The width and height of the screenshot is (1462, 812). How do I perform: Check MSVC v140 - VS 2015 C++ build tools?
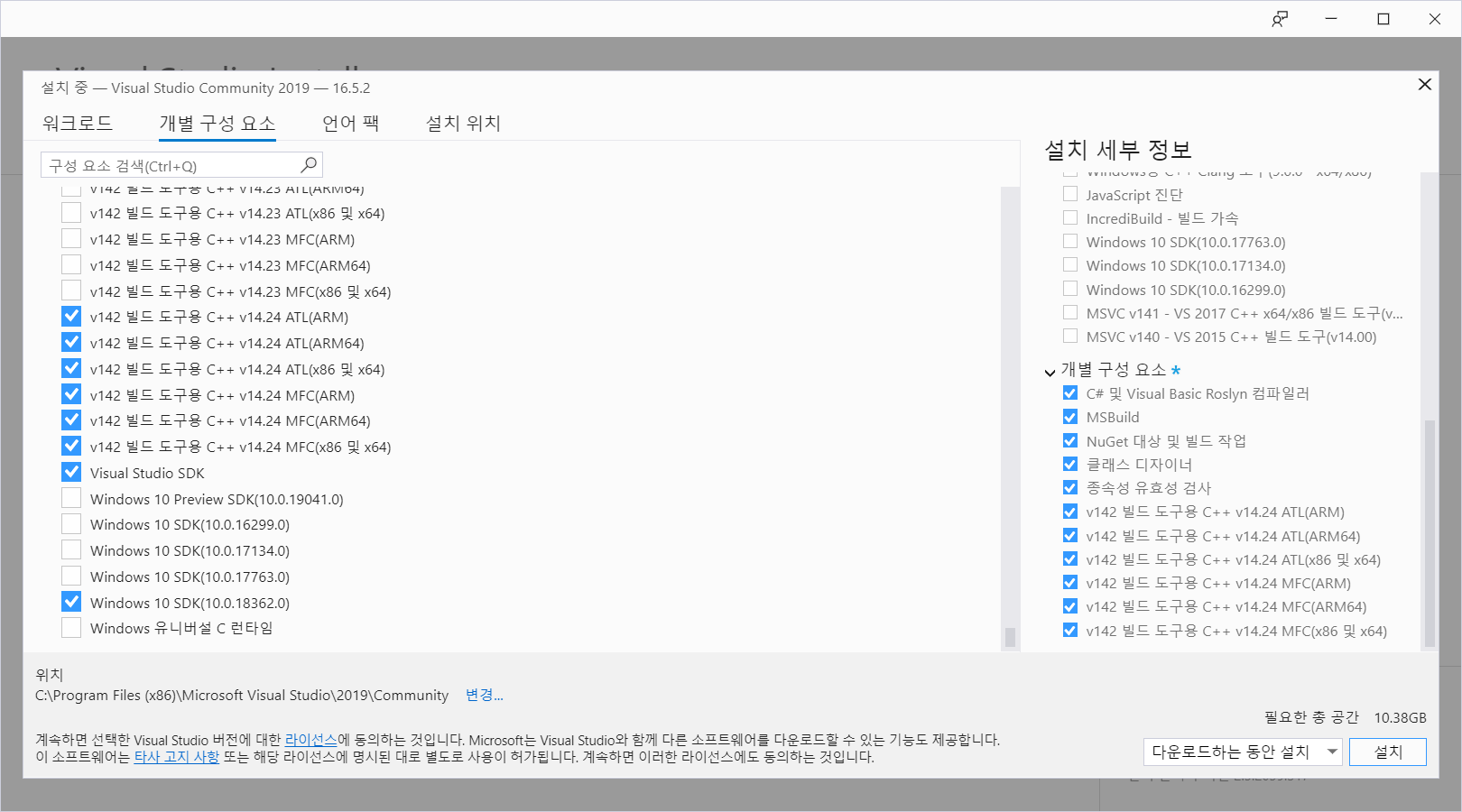[1070, 336]
